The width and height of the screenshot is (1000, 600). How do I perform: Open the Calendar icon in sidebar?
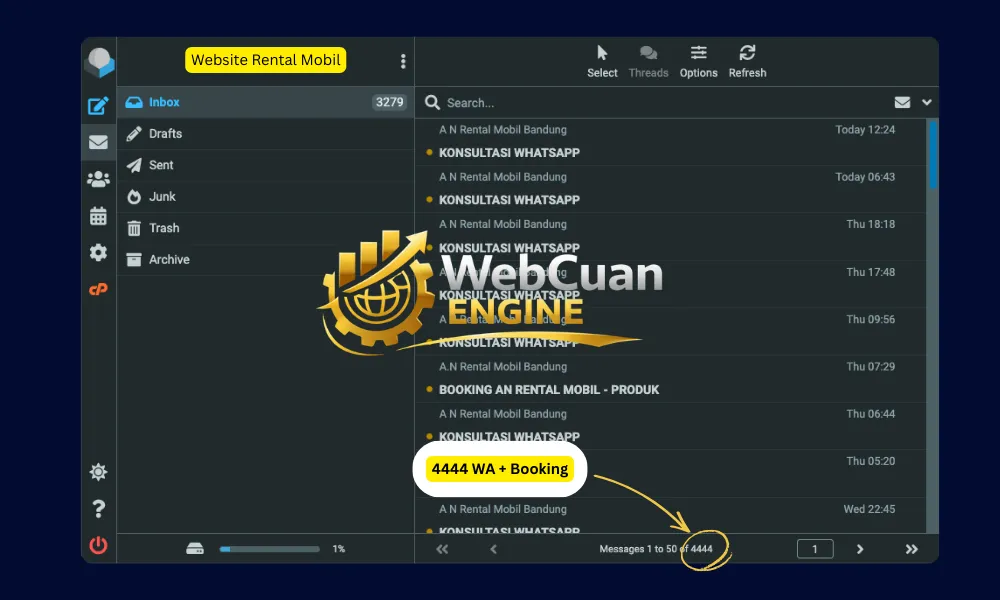[98, 216]
